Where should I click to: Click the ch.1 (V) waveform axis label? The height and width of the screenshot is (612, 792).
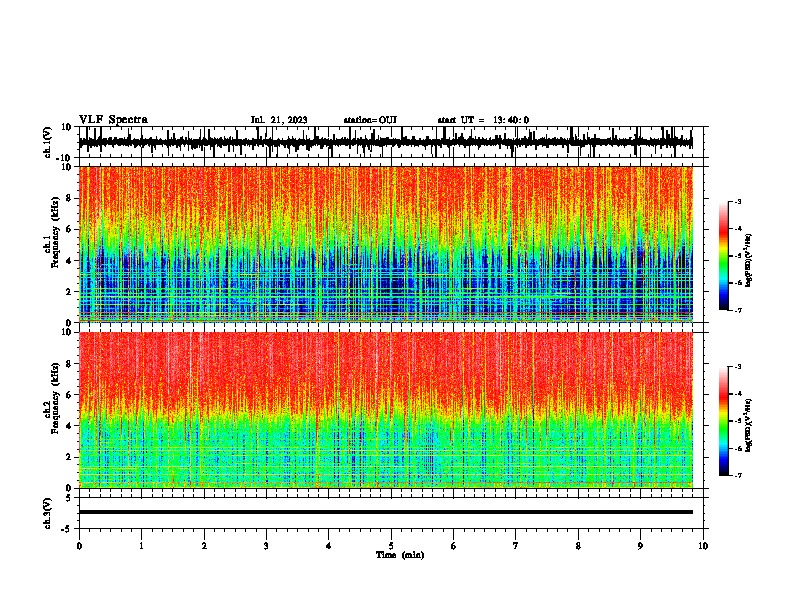[x=48, y=142]
